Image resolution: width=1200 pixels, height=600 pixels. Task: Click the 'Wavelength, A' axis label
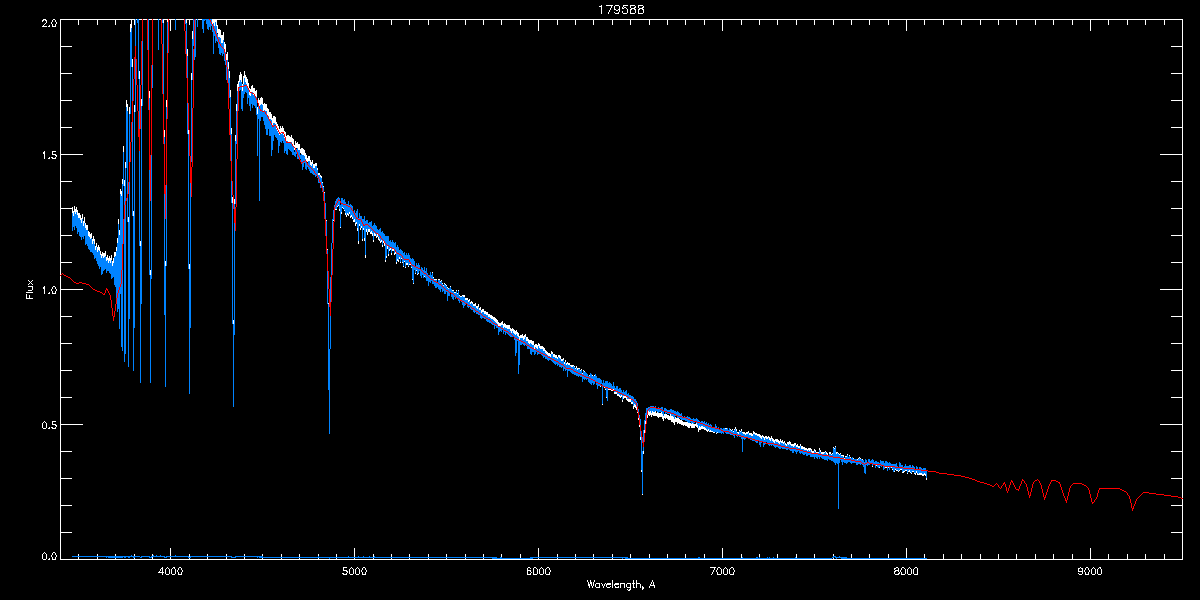coord(621,585)
